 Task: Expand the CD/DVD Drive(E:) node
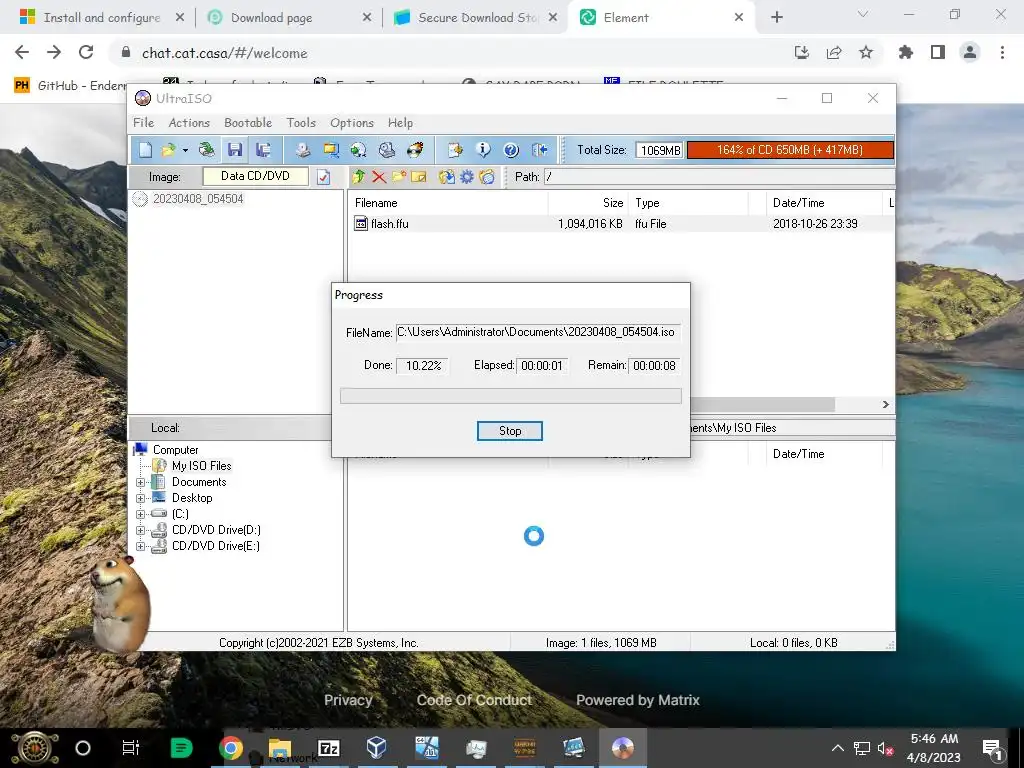click(140, 547)
